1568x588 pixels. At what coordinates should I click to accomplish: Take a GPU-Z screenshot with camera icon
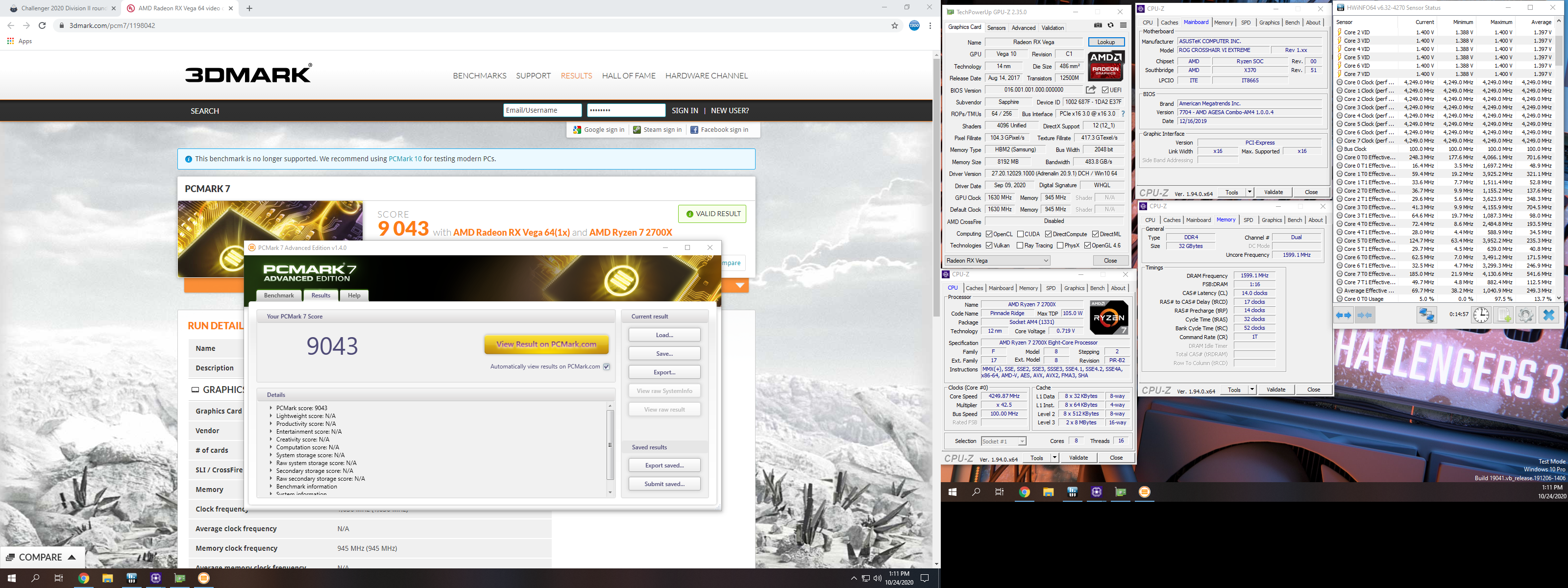tap(1098, 25)
